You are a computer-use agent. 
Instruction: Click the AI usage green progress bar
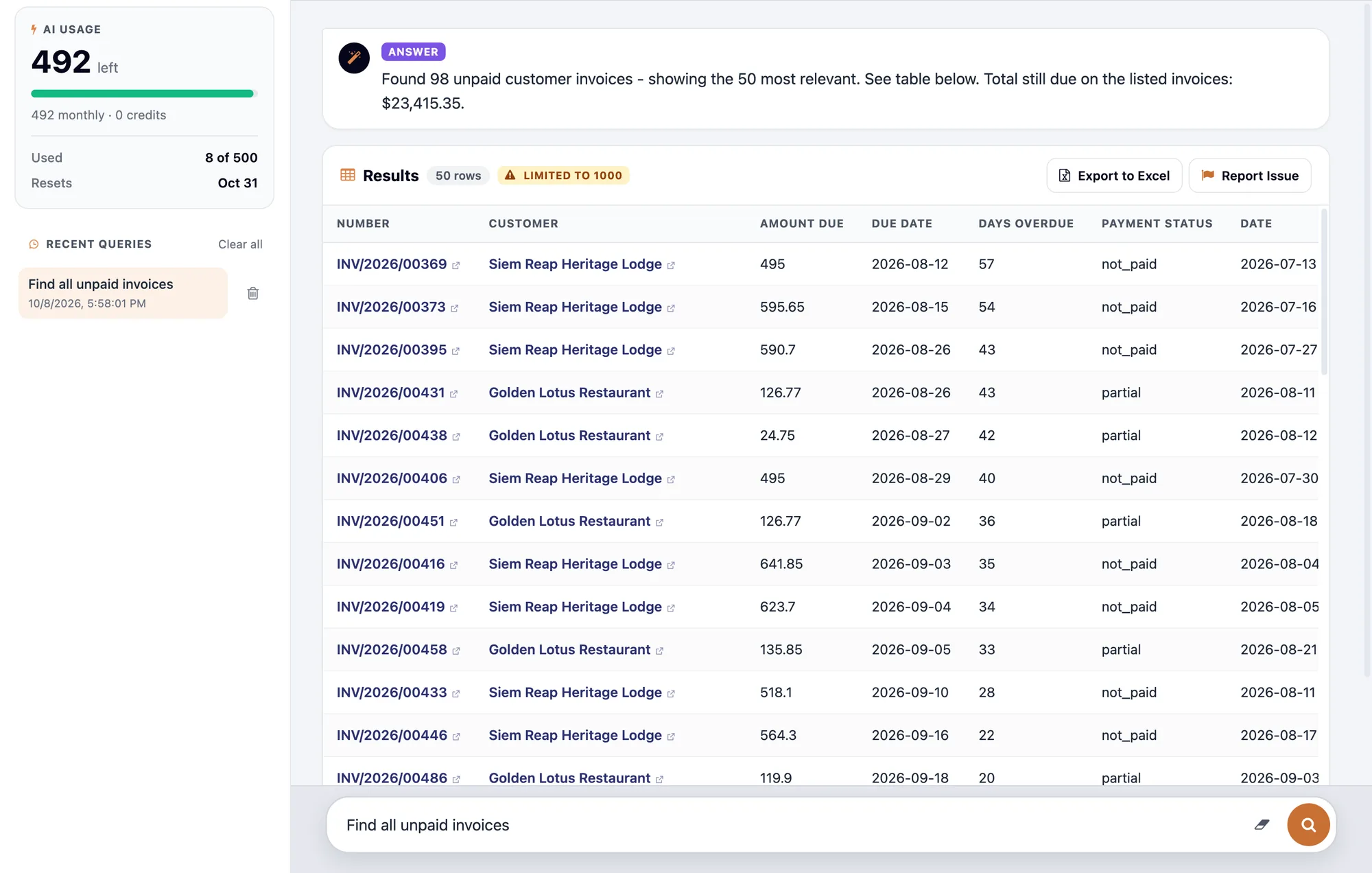[144, 93]
